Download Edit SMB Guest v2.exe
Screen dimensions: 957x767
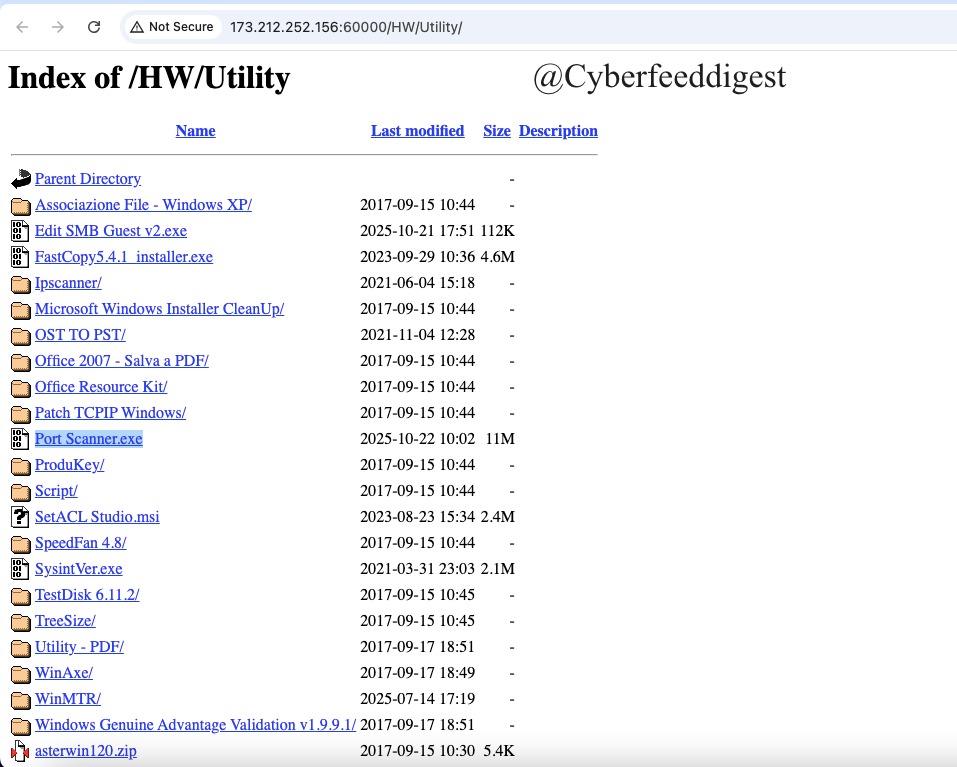(x=110, y=230)
